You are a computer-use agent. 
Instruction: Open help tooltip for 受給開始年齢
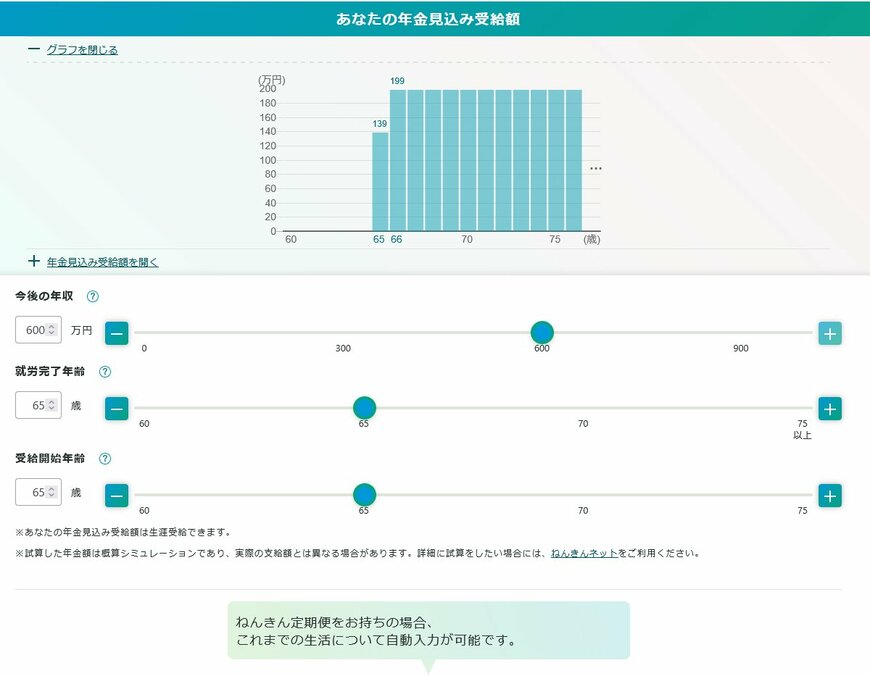[x=103, y=457]
